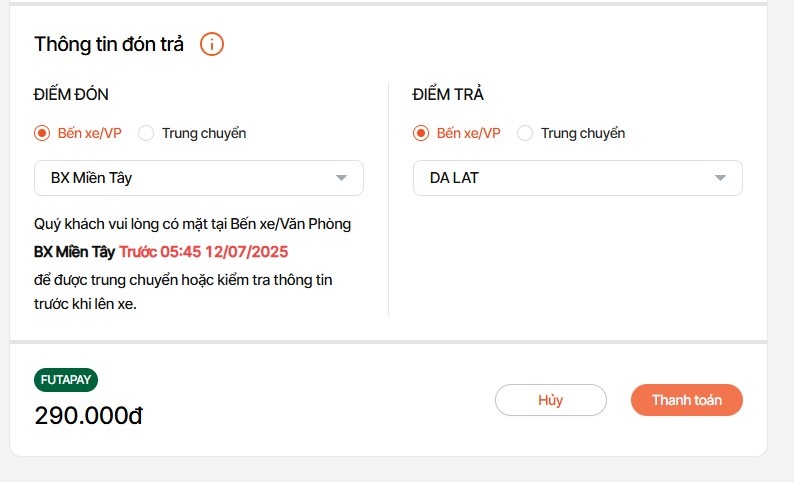Screen dimensions: 794x482
Task: Open the BX Miền Tây pickup dropdown
Action: pos(198,178)
